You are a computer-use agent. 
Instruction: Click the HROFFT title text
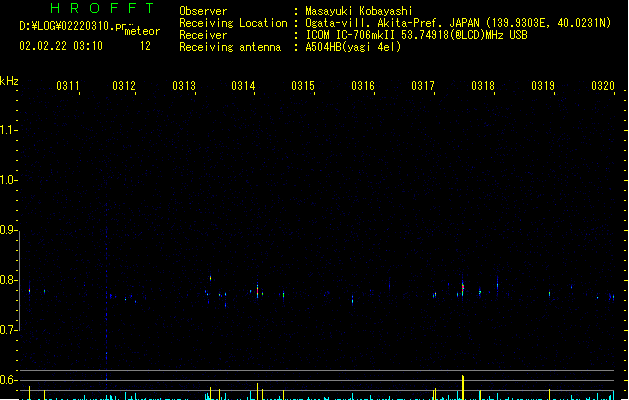pos(103,8)
